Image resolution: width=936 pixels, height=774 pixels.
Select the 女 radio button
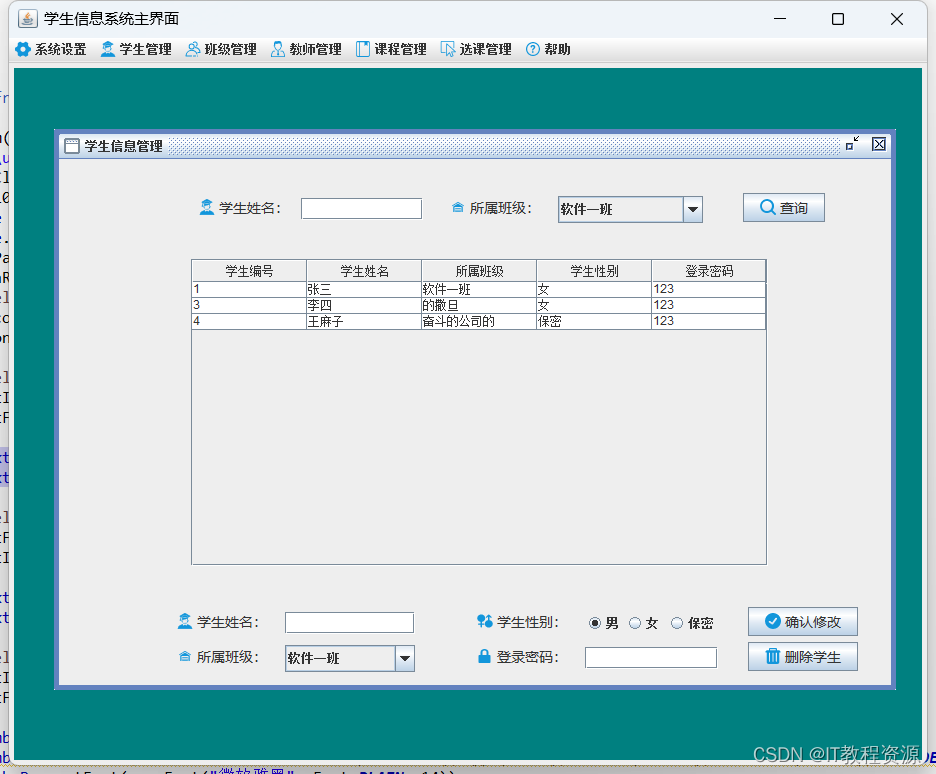pyautogui.click(x=644, y=623)
